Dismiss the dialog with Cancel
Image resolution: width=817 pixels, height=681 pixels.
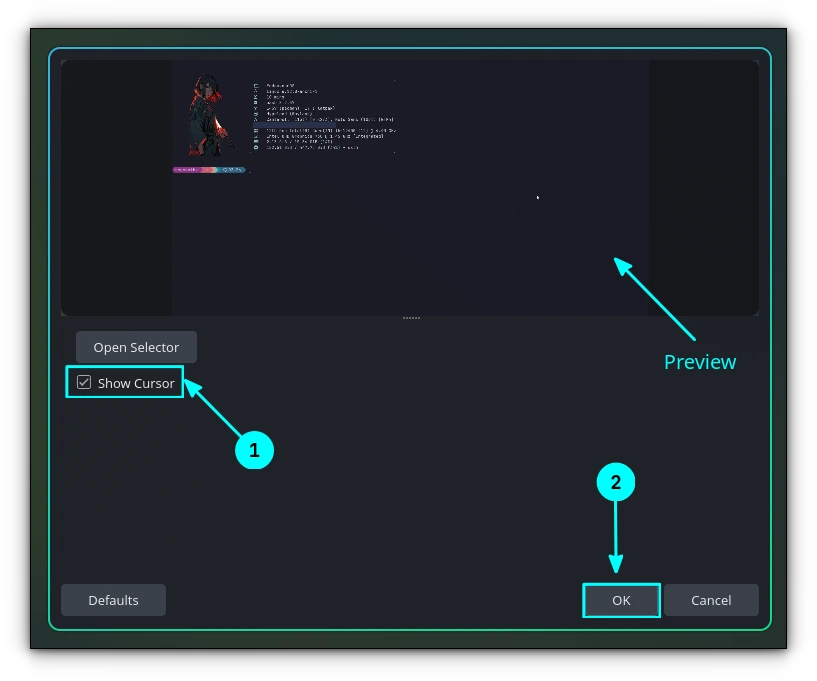pyautogui.click(x=711, y=600)
